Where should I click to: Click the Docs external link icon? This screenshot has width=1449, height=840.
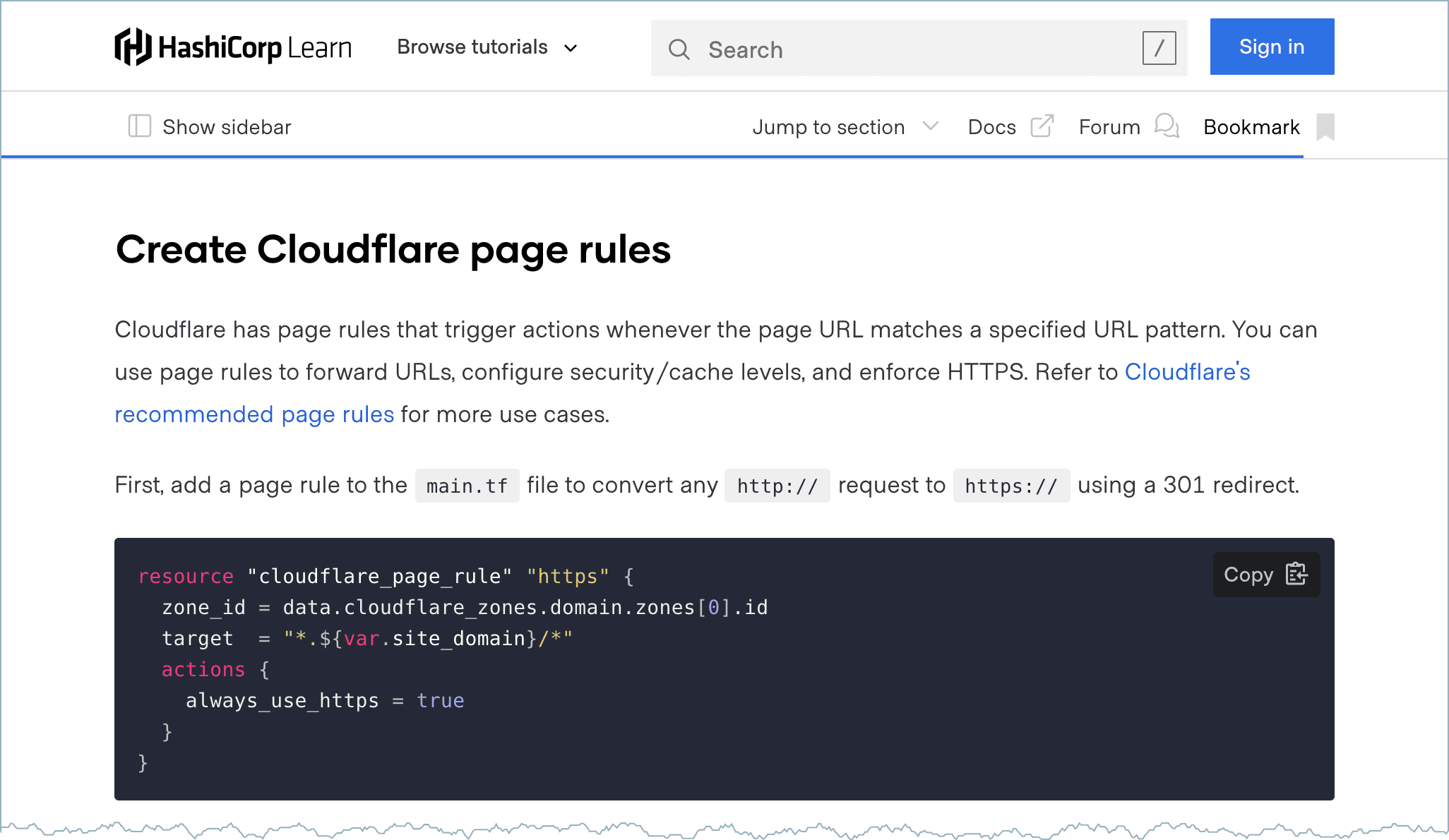tap(1039, 126)
